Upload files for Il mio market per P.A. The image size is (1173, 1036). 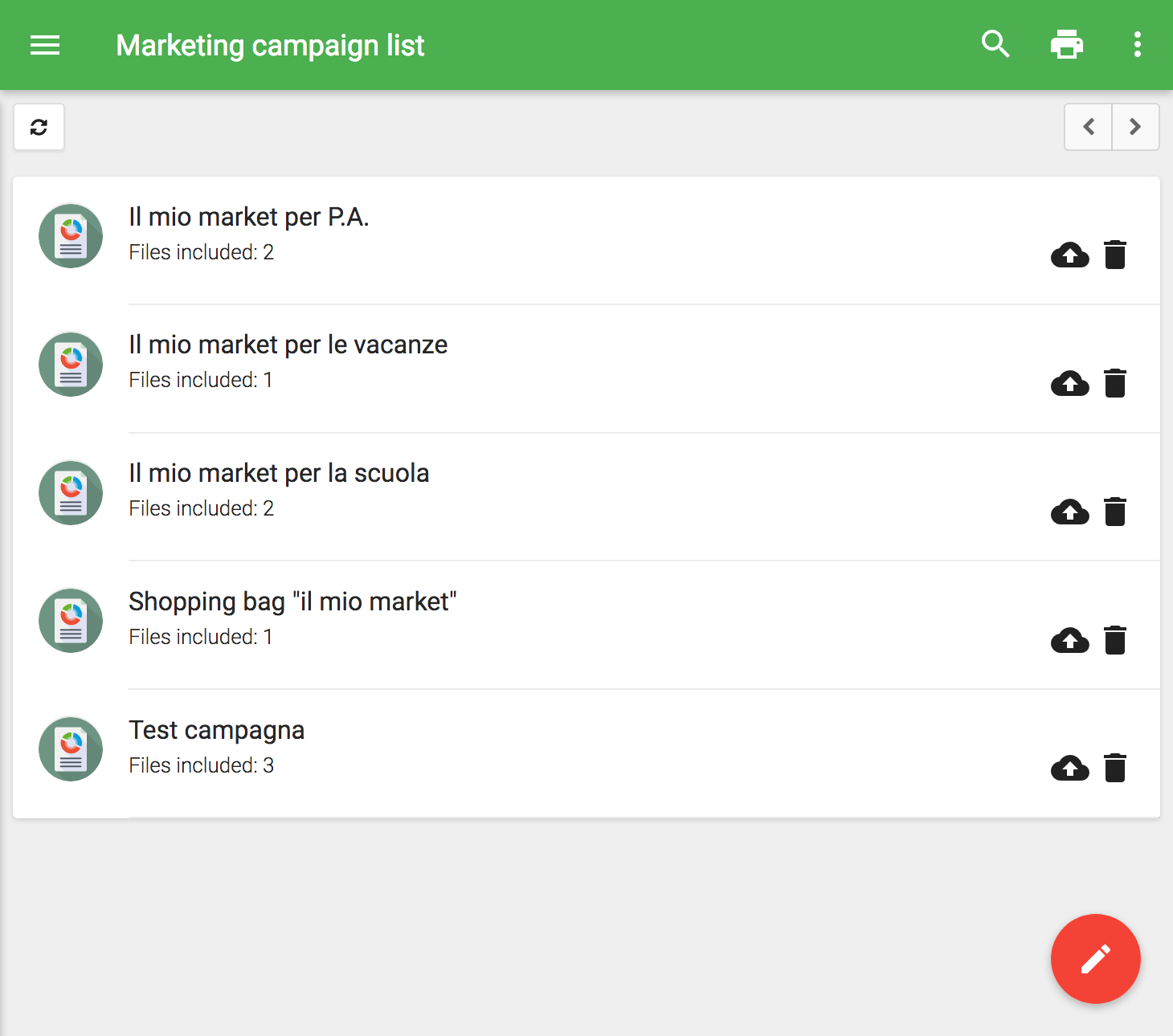[x=1069, y=255]
